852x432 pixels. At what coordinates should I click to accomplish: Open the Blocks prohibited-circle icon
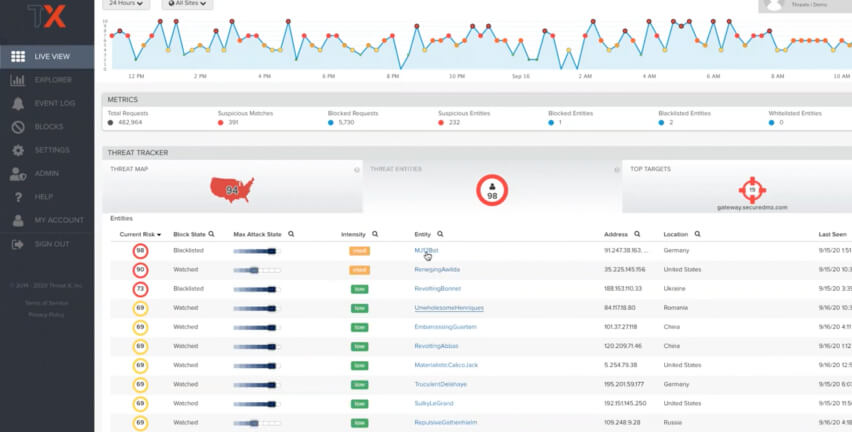18,127
